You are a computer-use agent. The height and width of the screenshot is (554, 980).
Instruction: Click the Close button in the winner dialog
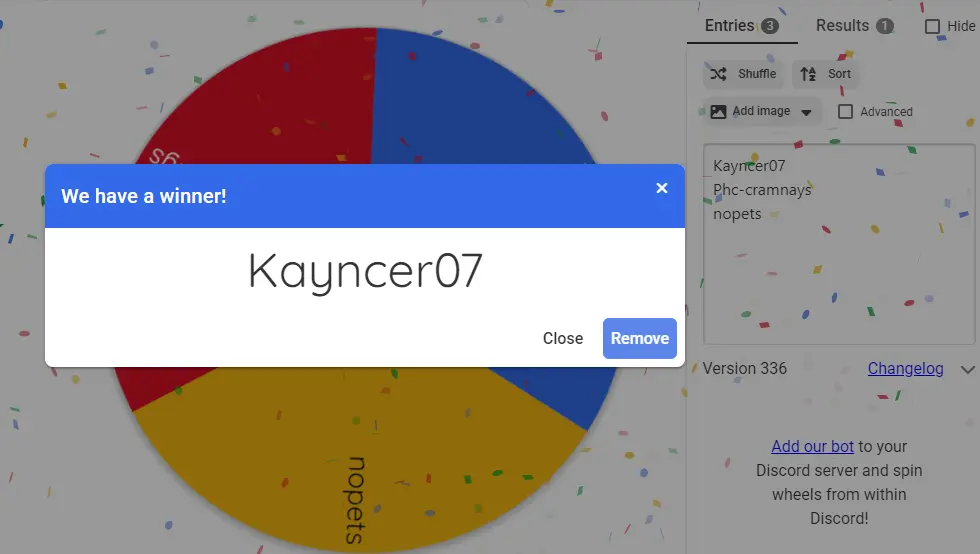click(562, 338)
